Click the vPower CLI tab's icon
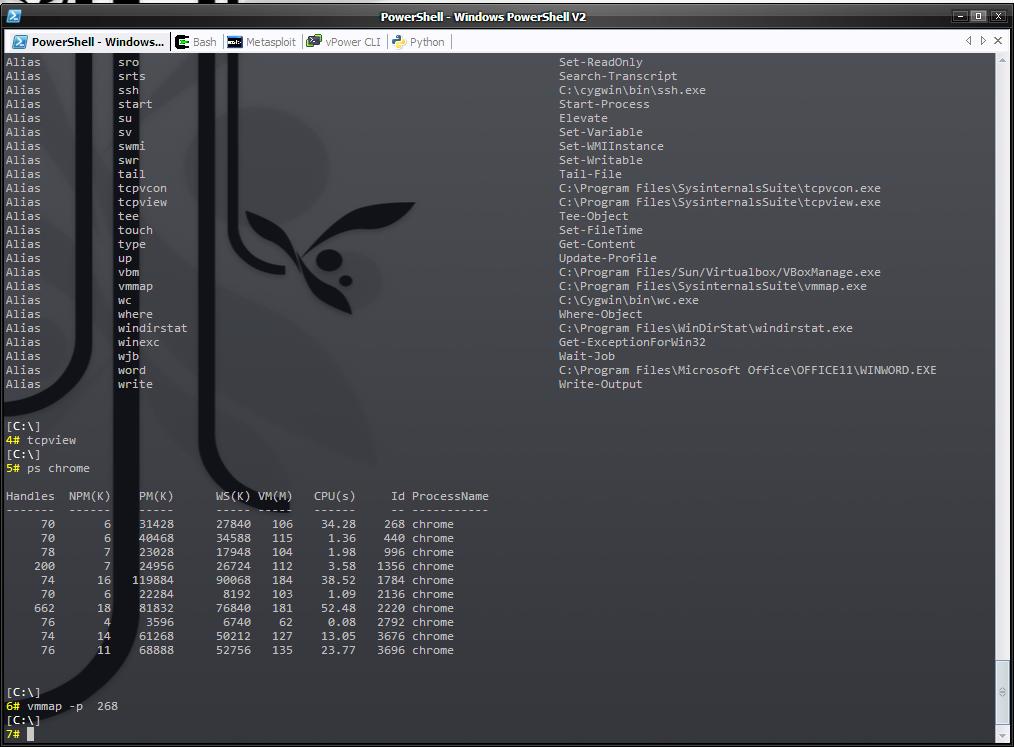This screenshot has width=1014, height=747. 314,42
